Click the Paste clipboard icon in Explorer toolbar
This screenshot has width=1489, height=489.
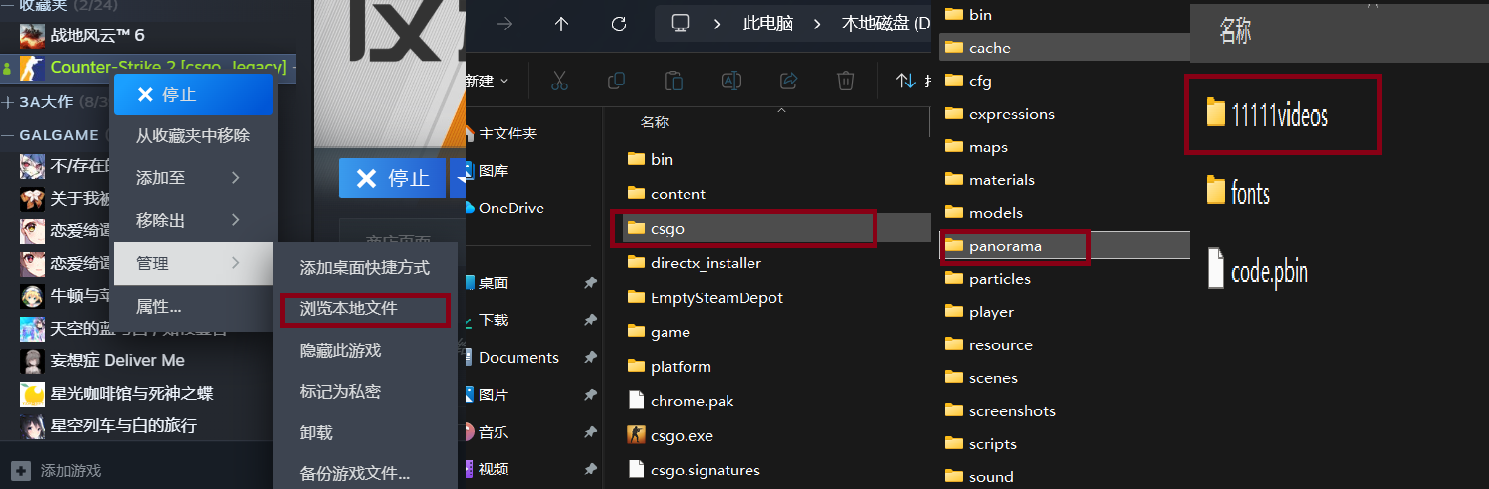point(674,80)
